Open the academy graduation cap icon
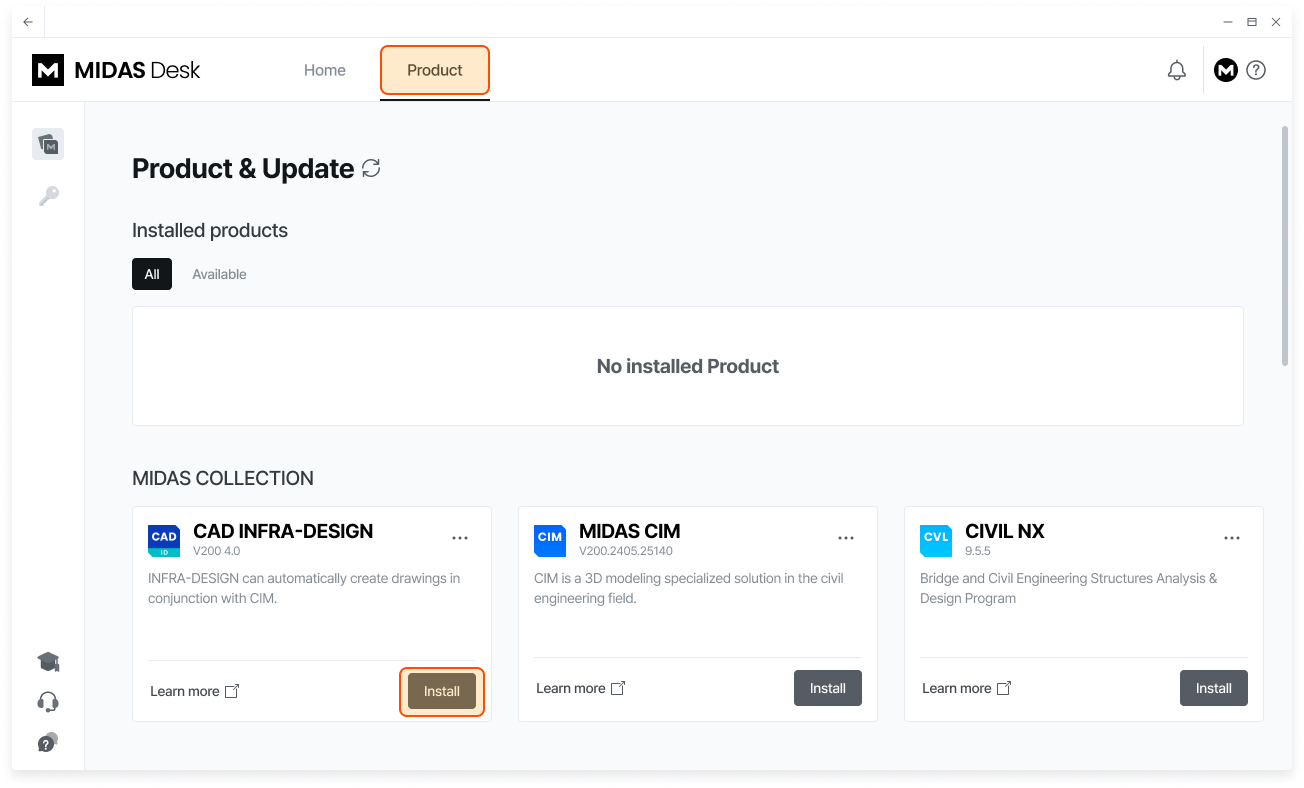 48,661
